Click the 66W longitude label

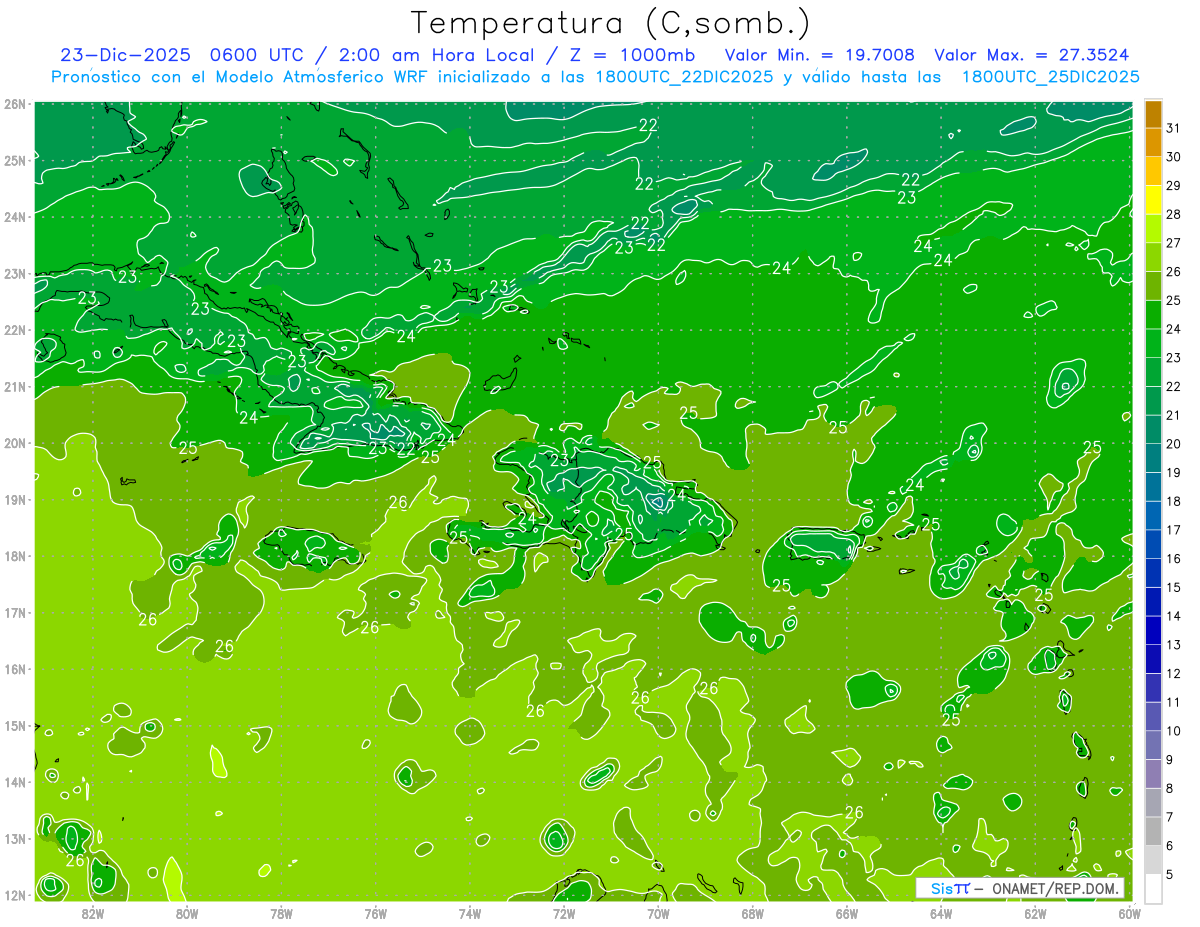click(x=847, y=913)
